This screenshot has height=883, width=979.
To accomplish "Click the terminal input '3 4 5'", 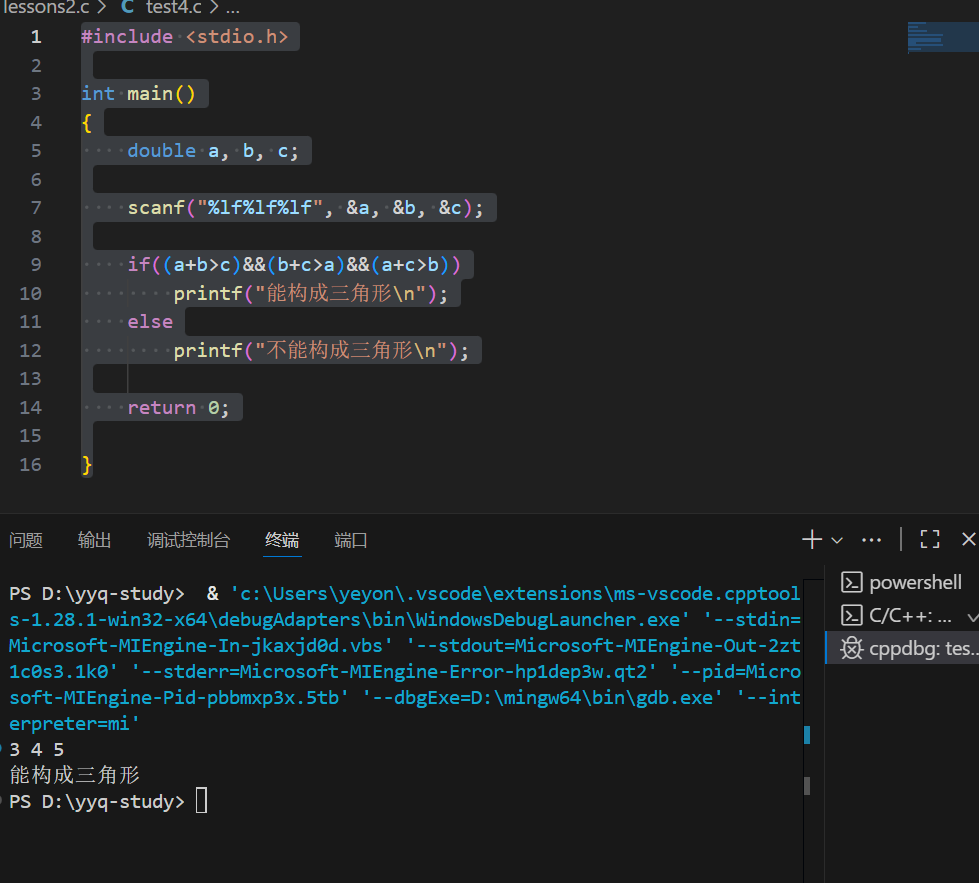I will click(37, 749).
